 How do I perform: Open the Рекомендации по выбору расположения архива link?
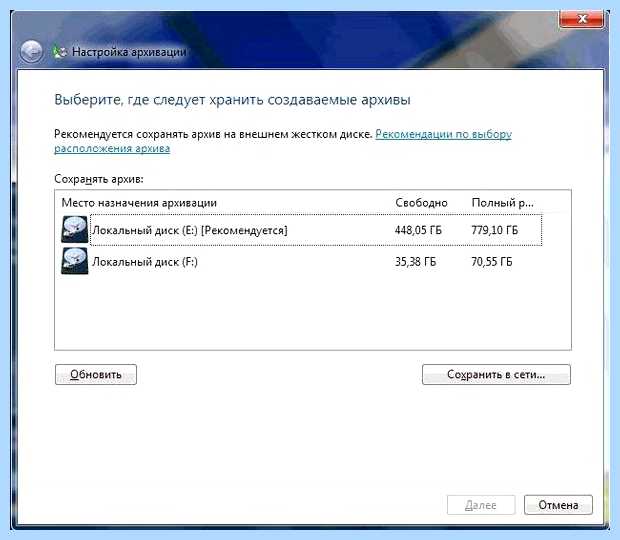click(x=283, y=141)
